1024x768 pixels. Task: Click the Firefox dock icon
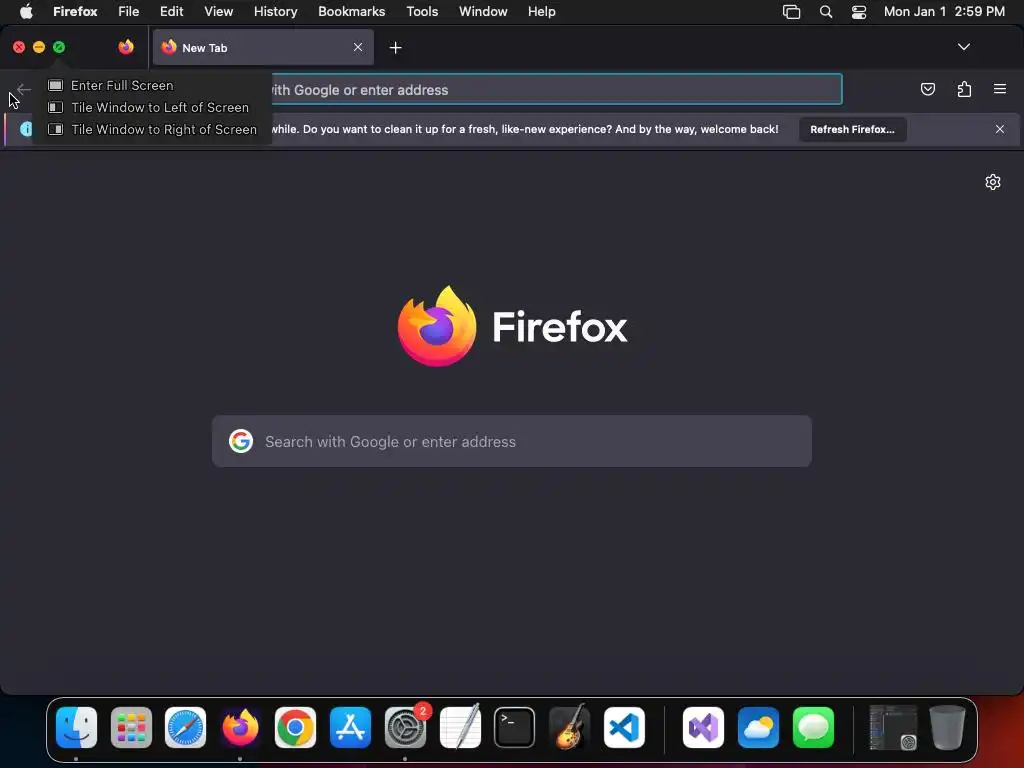click(x=240, y=727)
